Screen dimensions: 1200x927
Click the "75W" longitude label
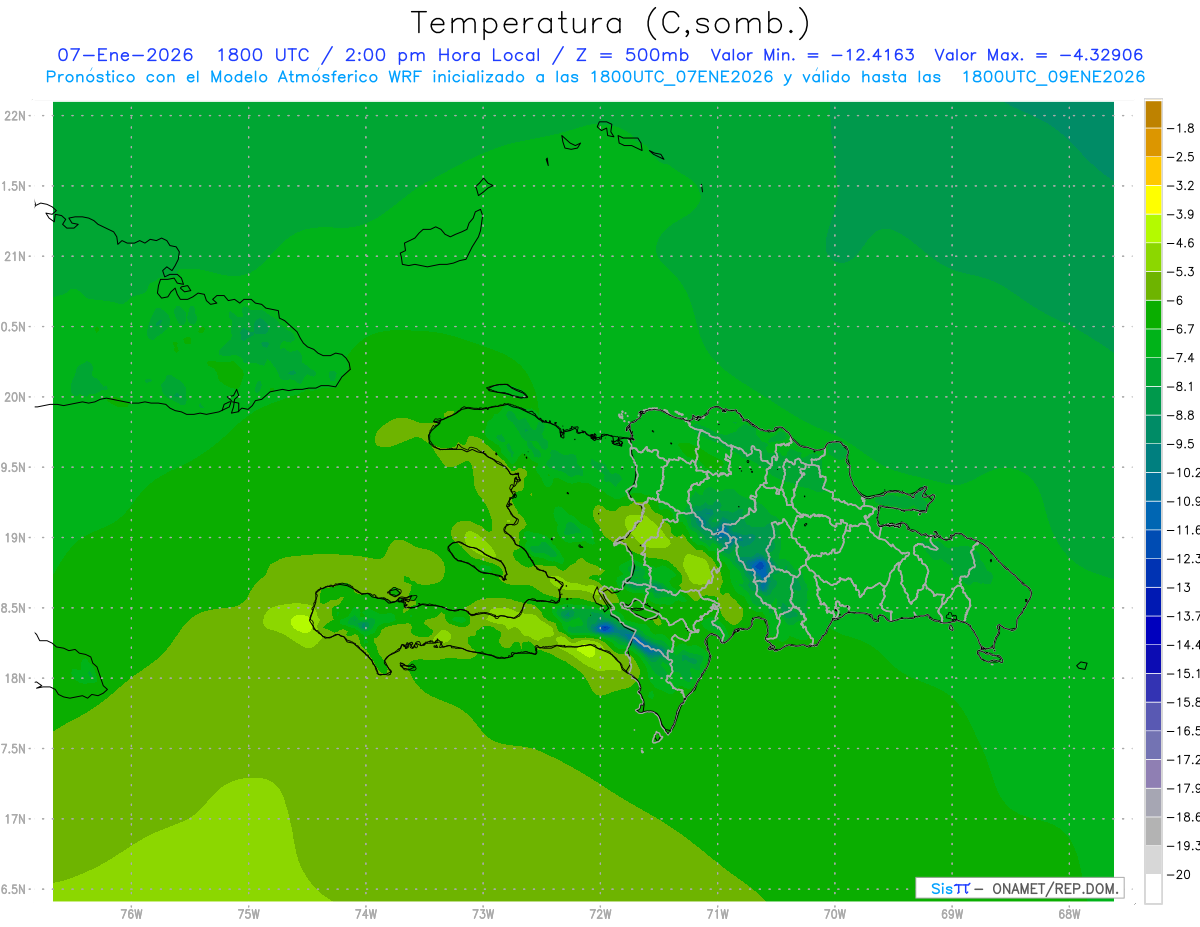tap(249, 914)
